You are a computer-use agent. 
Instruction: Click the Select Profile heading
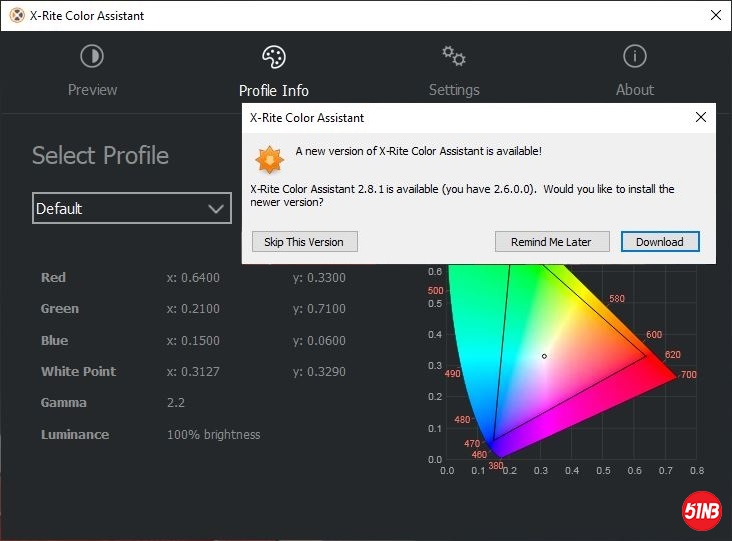[x=100, y=155]
